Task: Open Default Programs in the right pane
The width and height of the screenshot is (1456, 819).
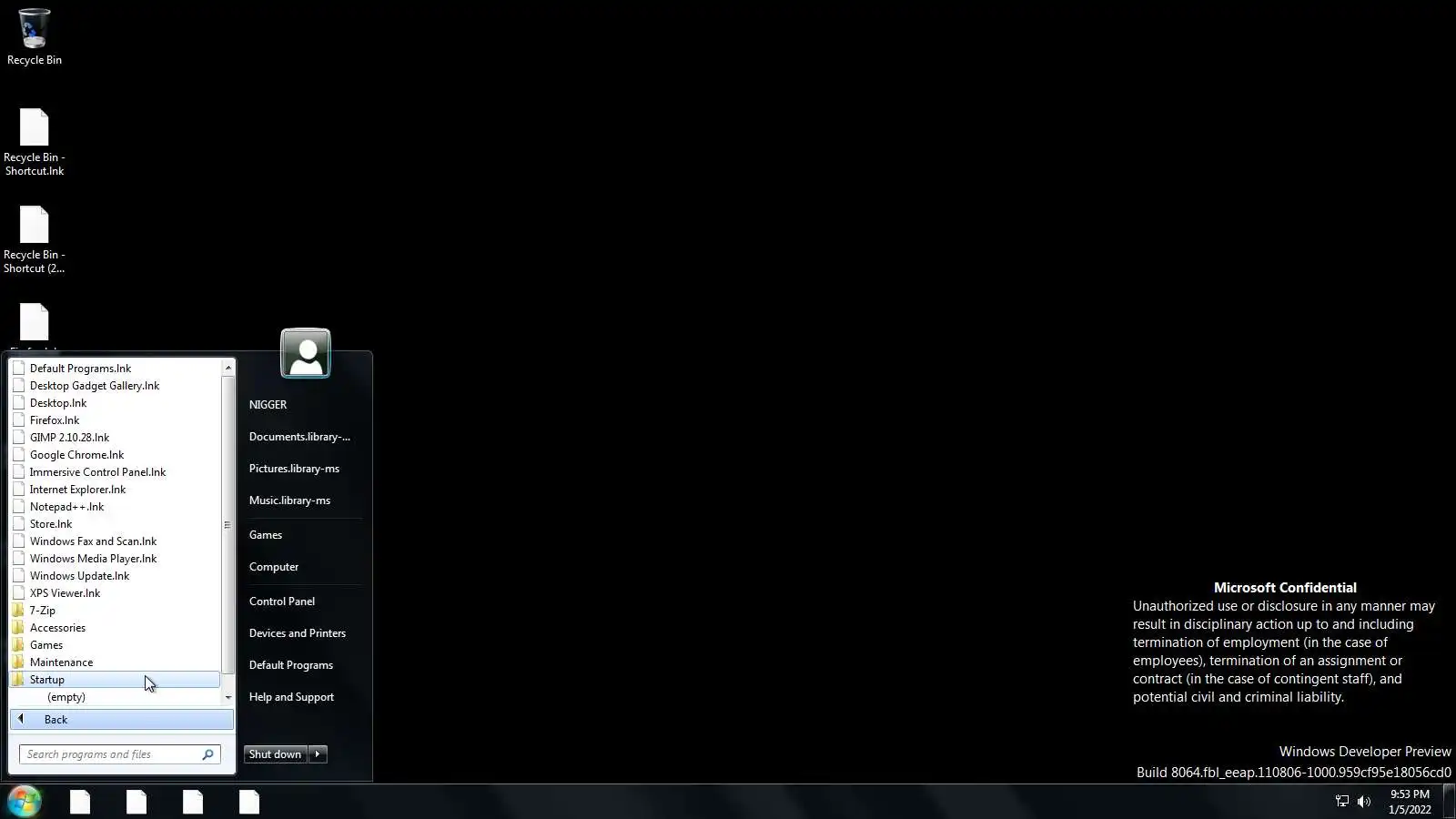Action: point(300,665)
